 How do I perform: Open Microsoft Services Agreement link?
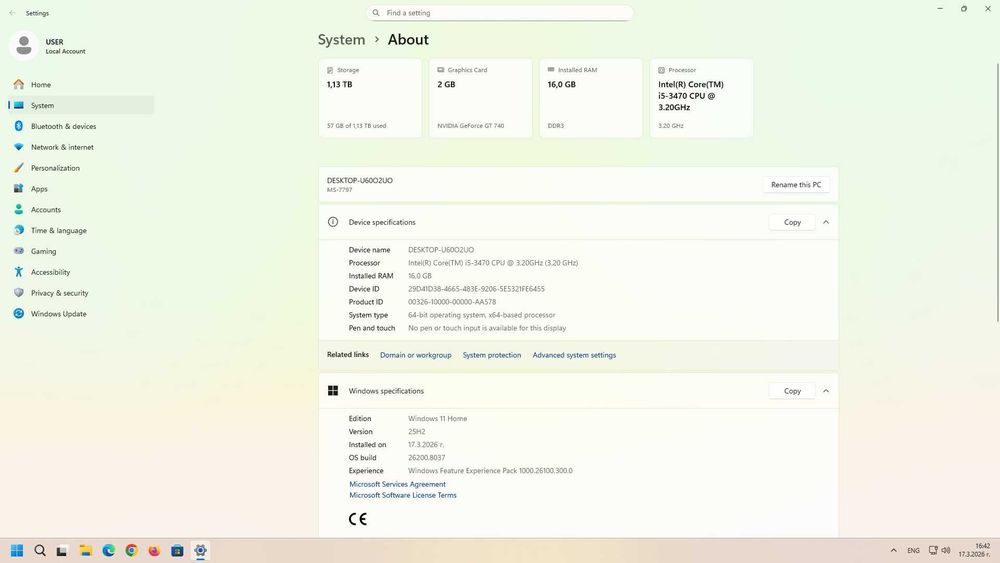pyautogui.click(x=397, y=484)
